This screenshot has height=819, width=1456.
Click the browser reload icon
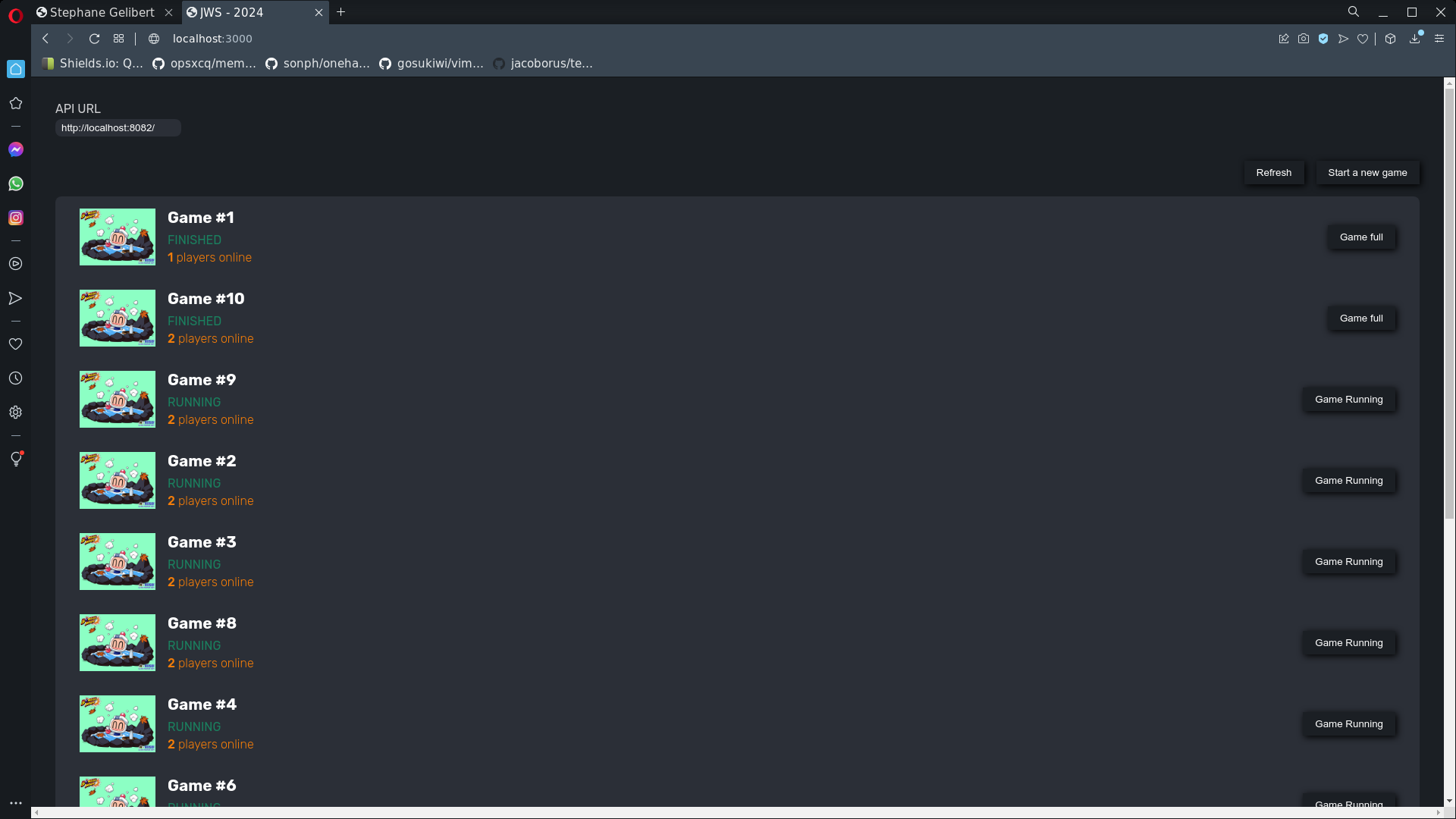point(94,39)
